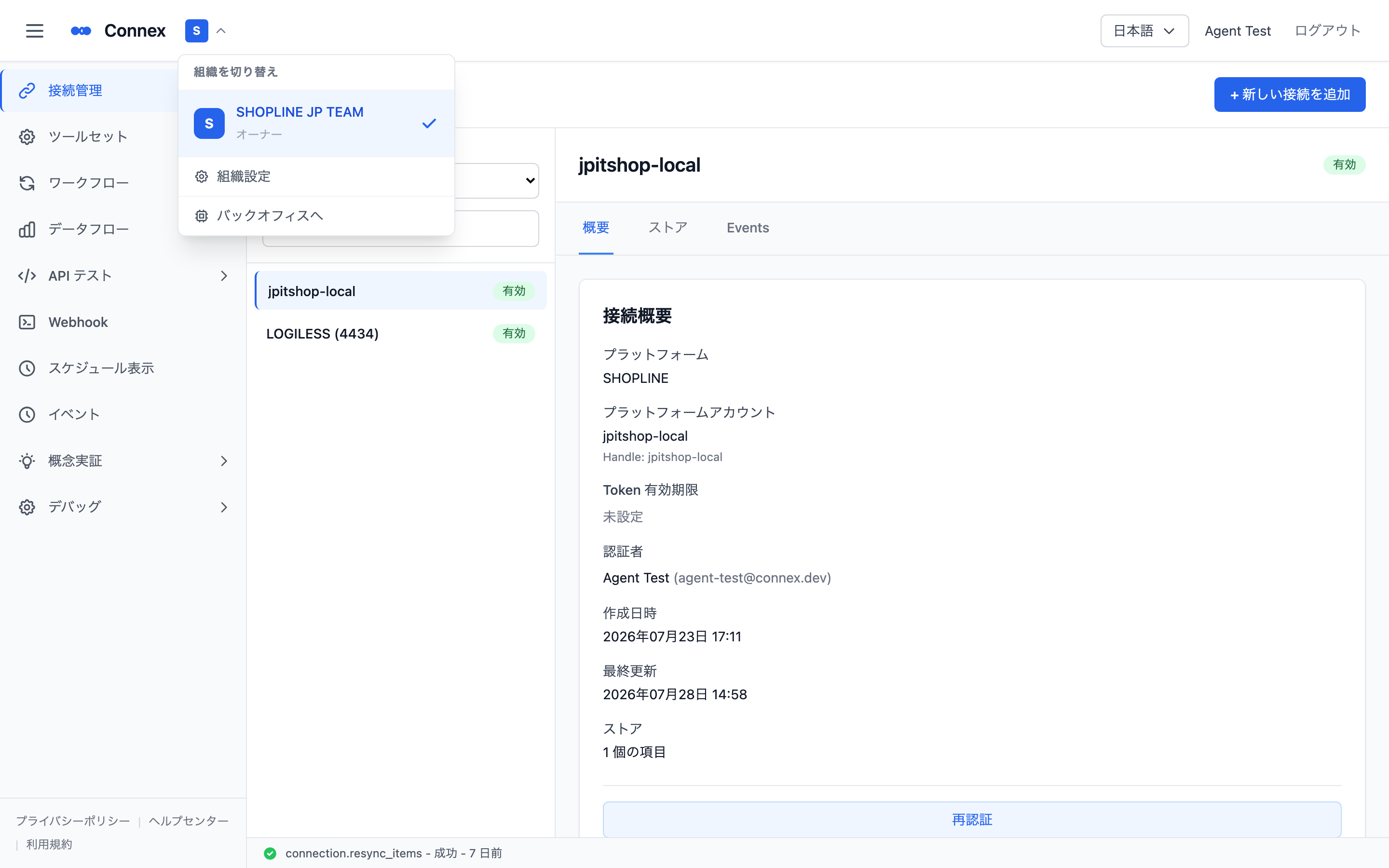Click + 新しい接続を追加 button
The image size is (1389, 868).
(x=1290, y=94)
